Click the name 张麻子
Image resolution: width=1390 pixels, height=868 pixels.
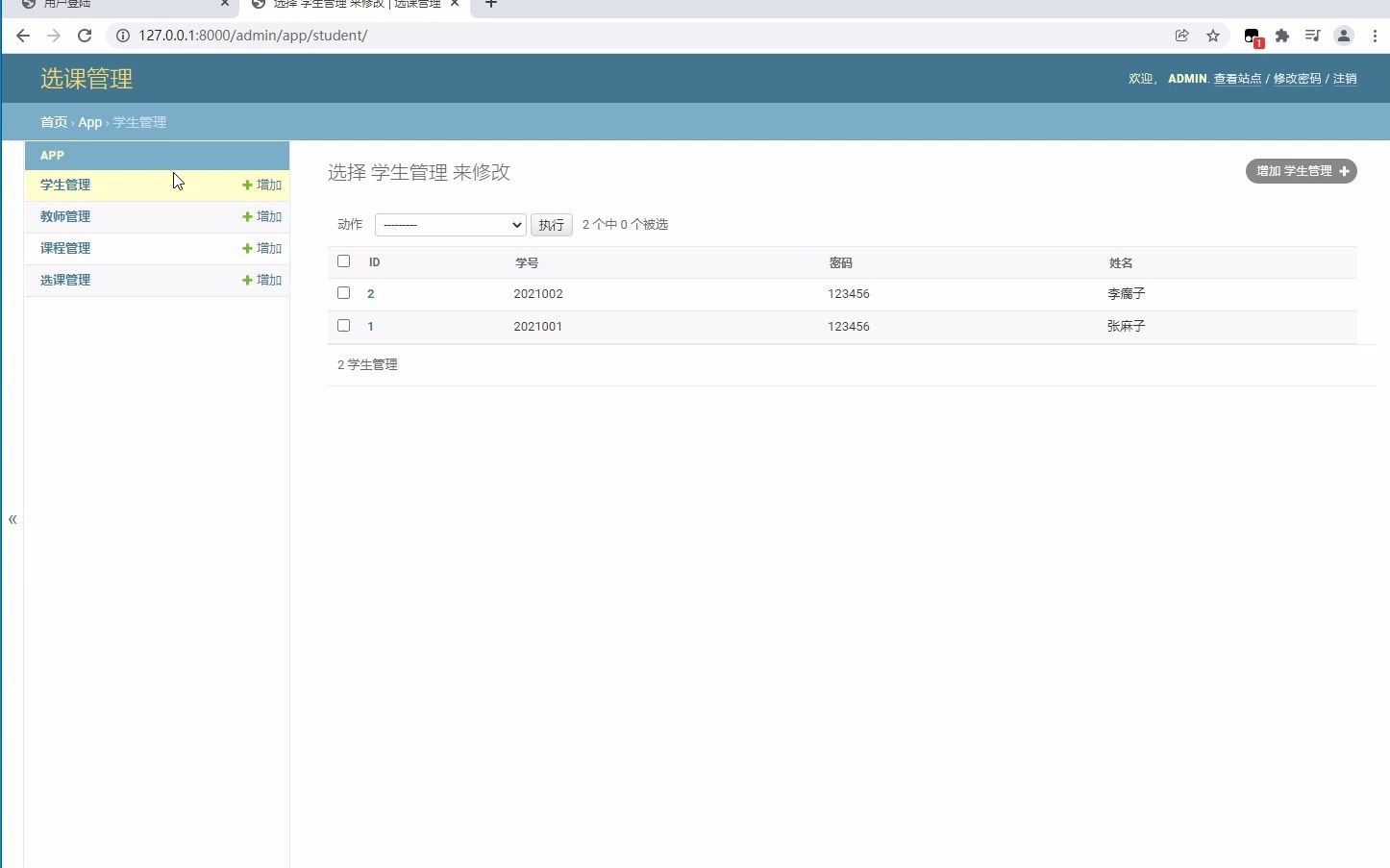[1127, 327]
